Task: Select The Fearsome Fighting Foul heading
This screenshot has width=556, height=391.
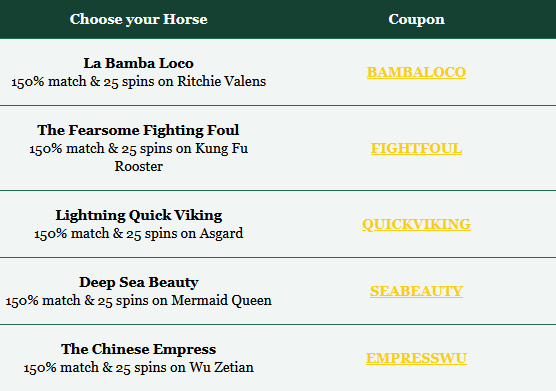Action: click(x=138, y=130)
